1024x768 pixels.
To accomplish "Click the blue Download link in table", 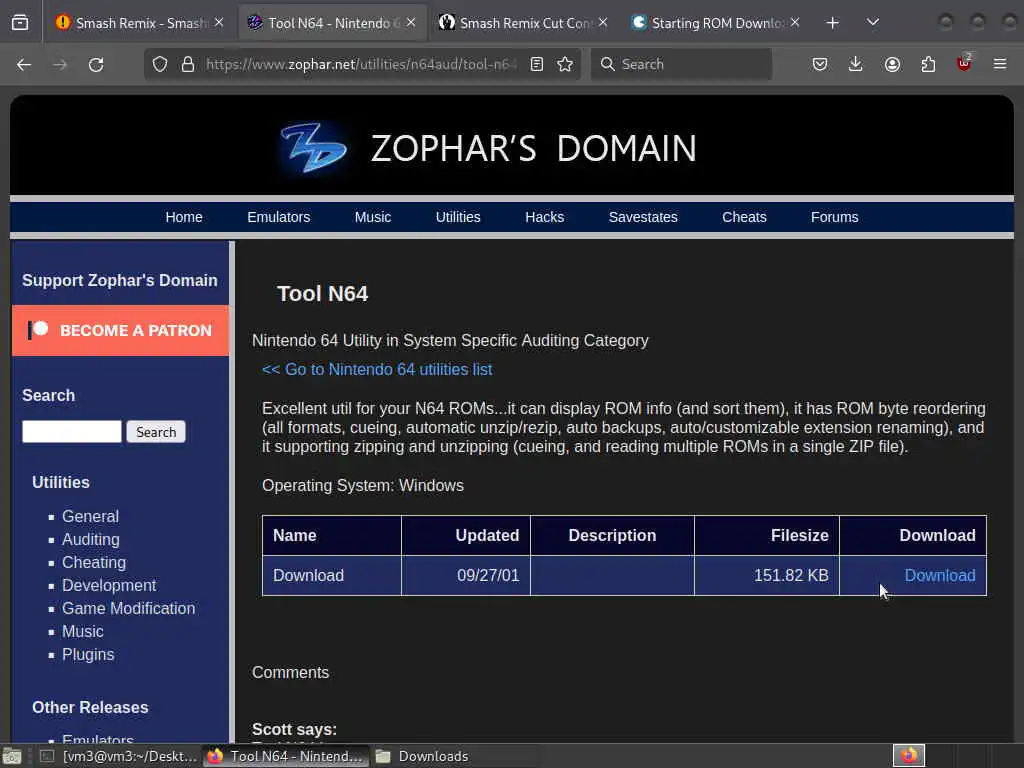I will 940,575.
